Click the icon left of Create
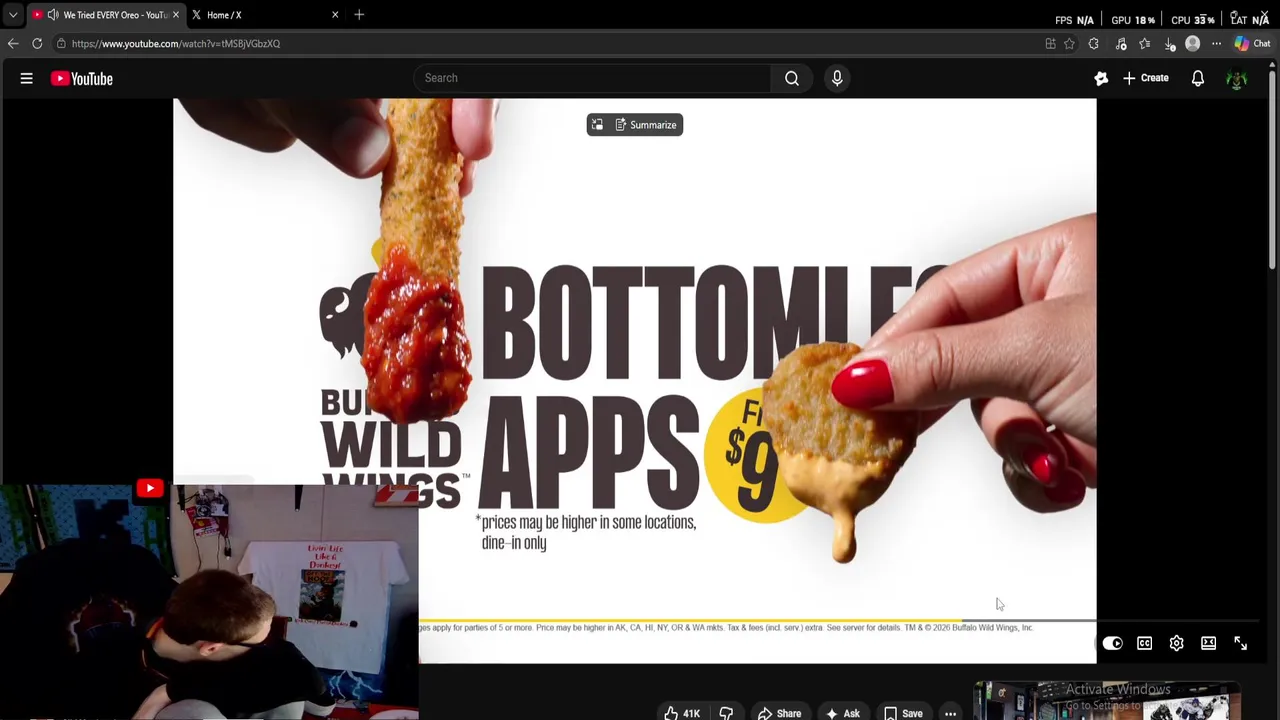1280x720 pixels. coord(1101,78)
